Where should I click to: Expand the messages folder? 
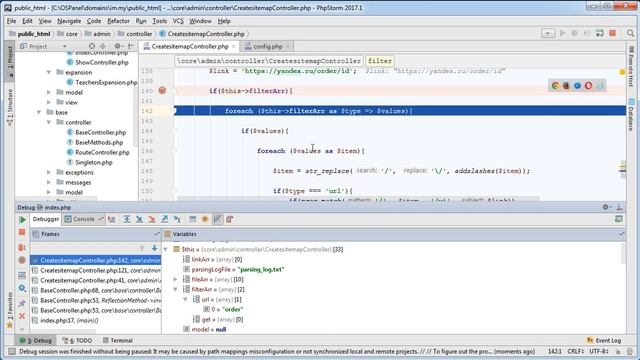[x=49, y=182]
